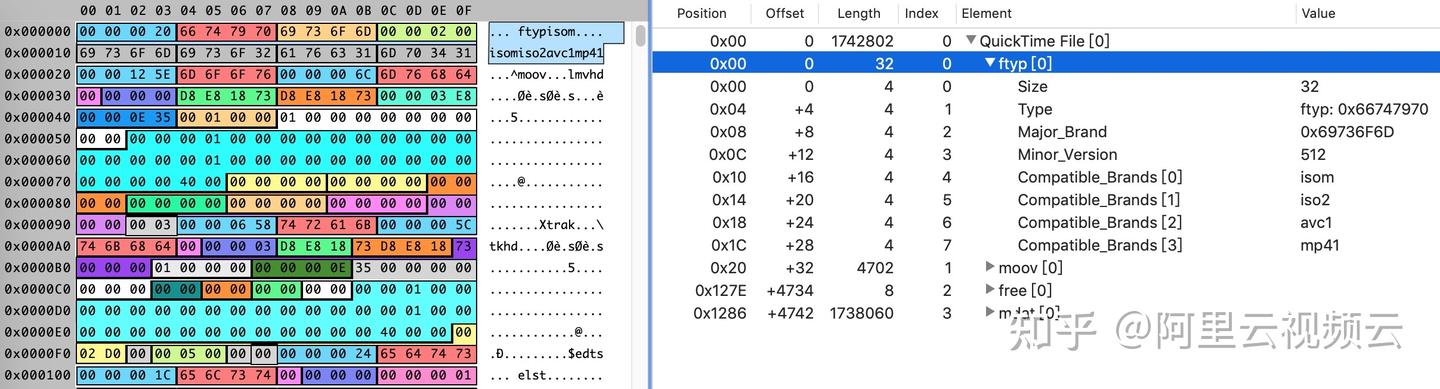The height and width of the screenshot is (389, 1440).
Task: Expand the free [0] atom
Action: [x=990, y=290]
